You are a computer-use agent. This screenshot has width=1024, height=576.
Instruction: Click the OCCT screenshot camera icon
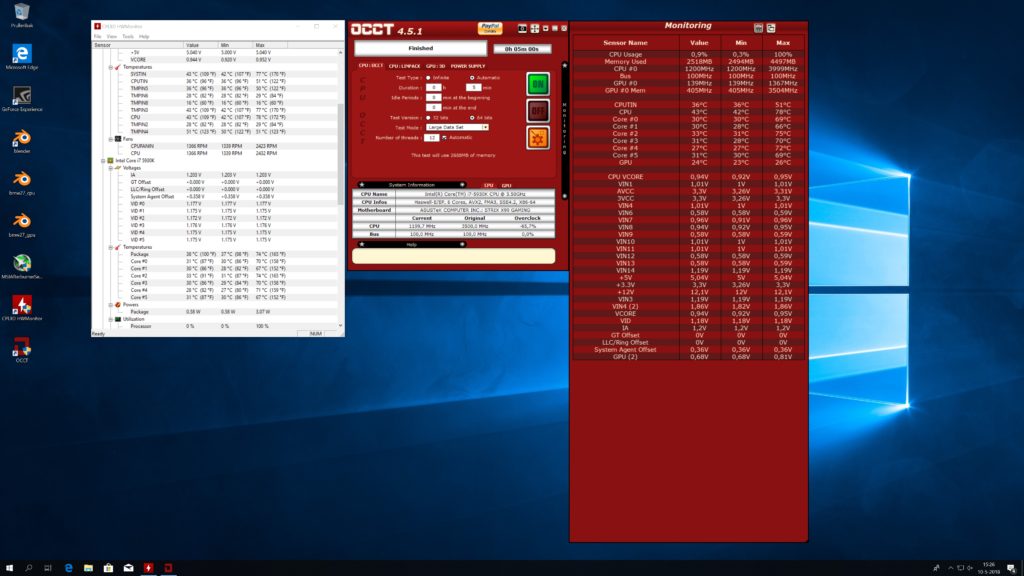pos(522,29)
